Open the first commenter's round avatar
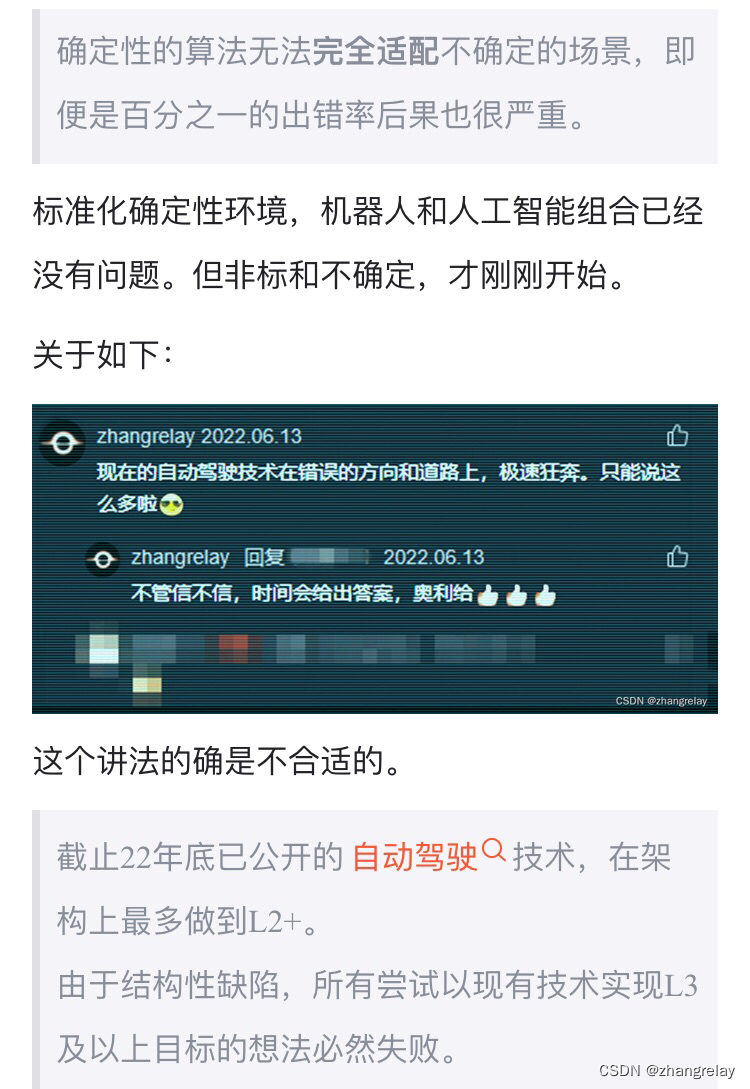Image resolution: width=750 pixels, height=1089 pixels. coord(62,442)
